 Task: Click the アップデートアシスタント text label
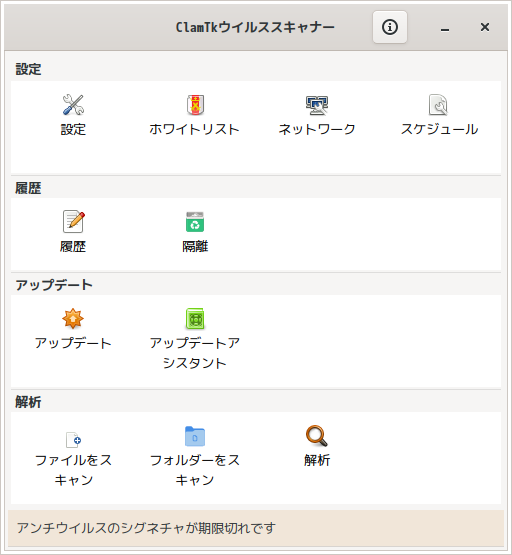(195, 353)
